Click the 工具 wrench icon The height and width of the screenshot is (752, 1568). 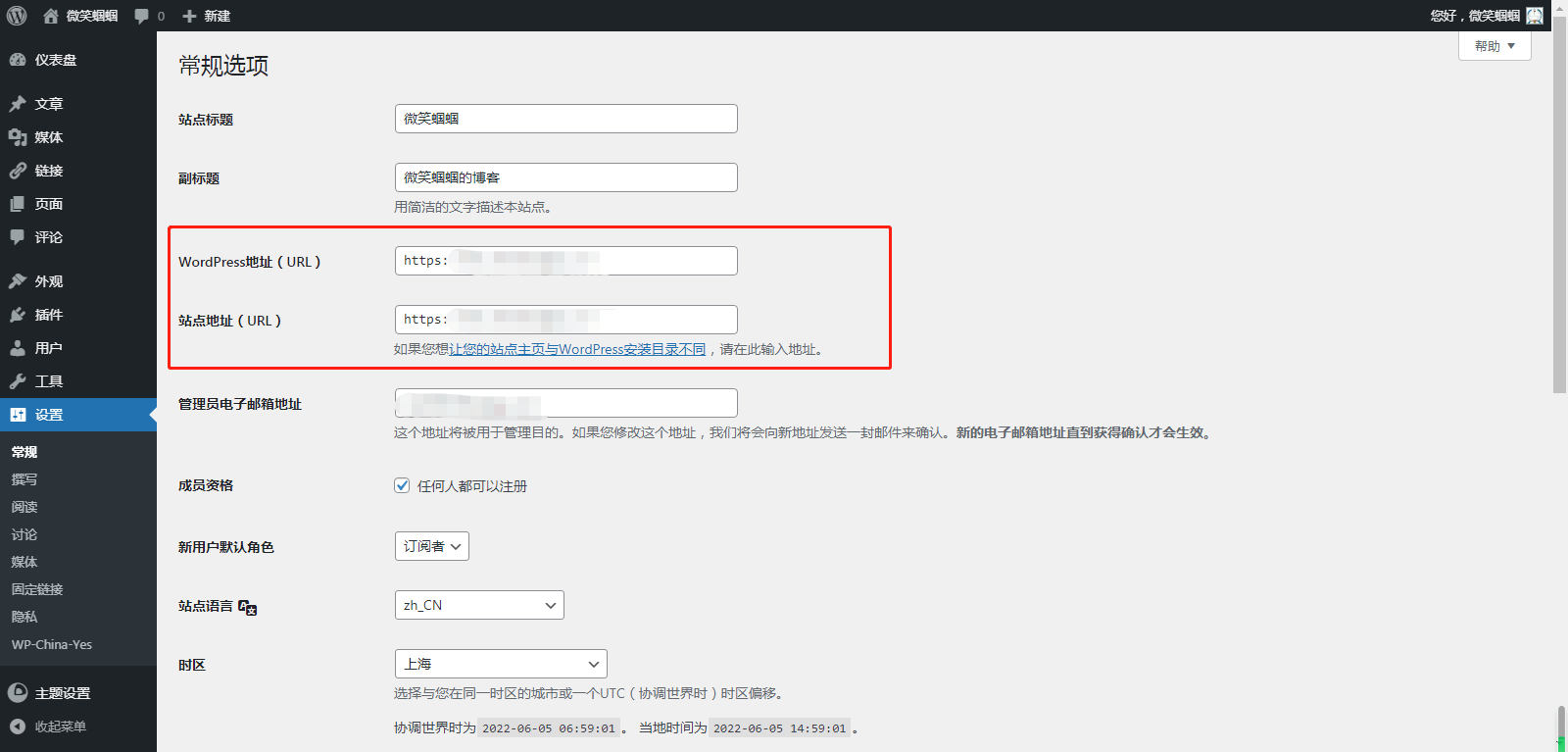pyautogui.click(x=18, y=381)
